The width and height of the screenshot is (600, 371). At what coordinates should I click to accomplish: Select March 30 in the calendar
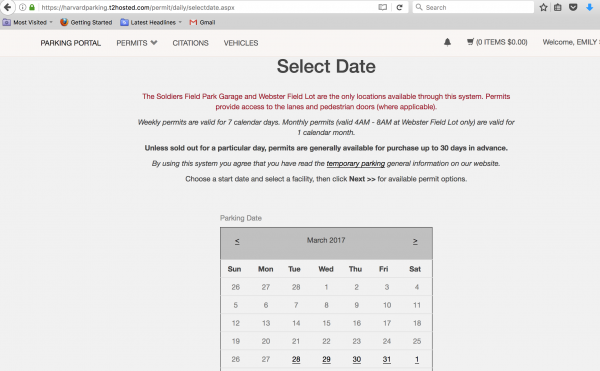tap(357, 359)
